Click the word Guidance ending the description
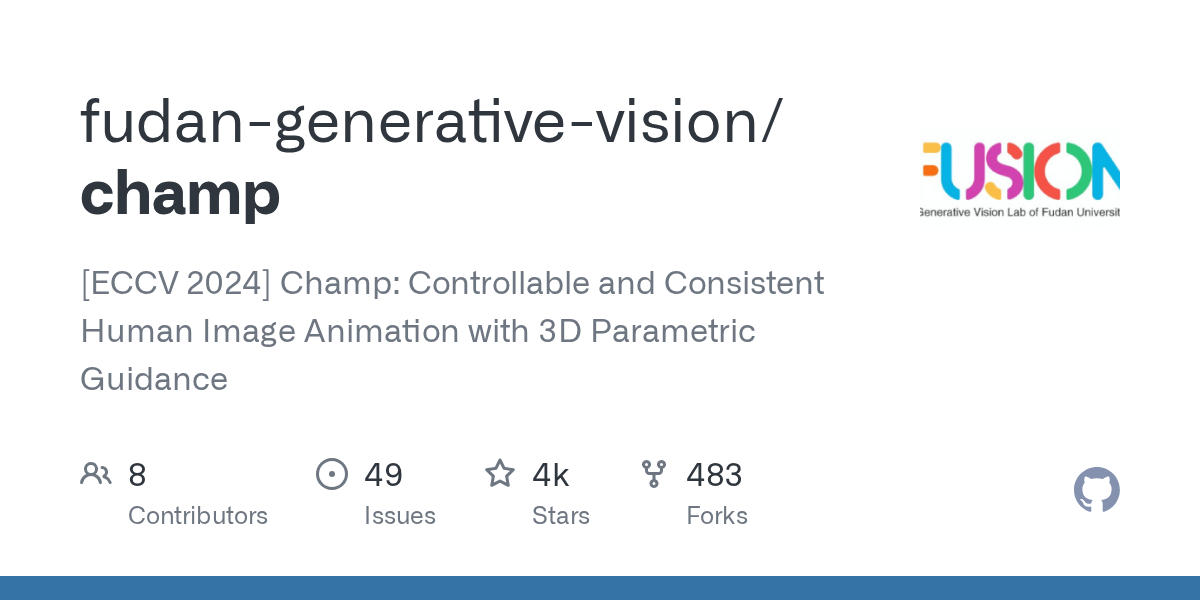This screenshot has height=600, width=1200. pyautogui.click(x=154, y=379)
